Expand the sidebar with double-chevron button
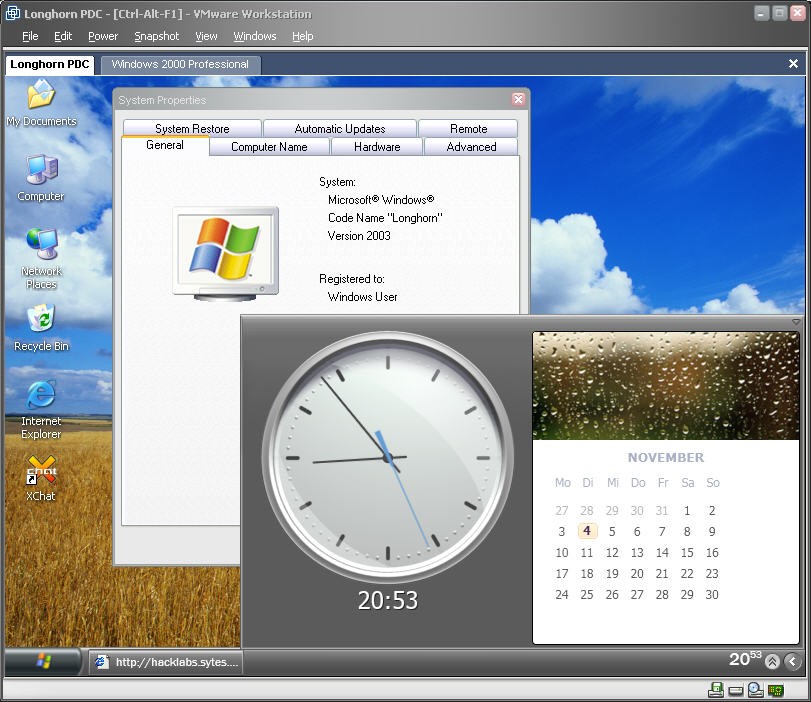This screenshot has height=702, width=811. pyautogui.click(x=772, y=661)
